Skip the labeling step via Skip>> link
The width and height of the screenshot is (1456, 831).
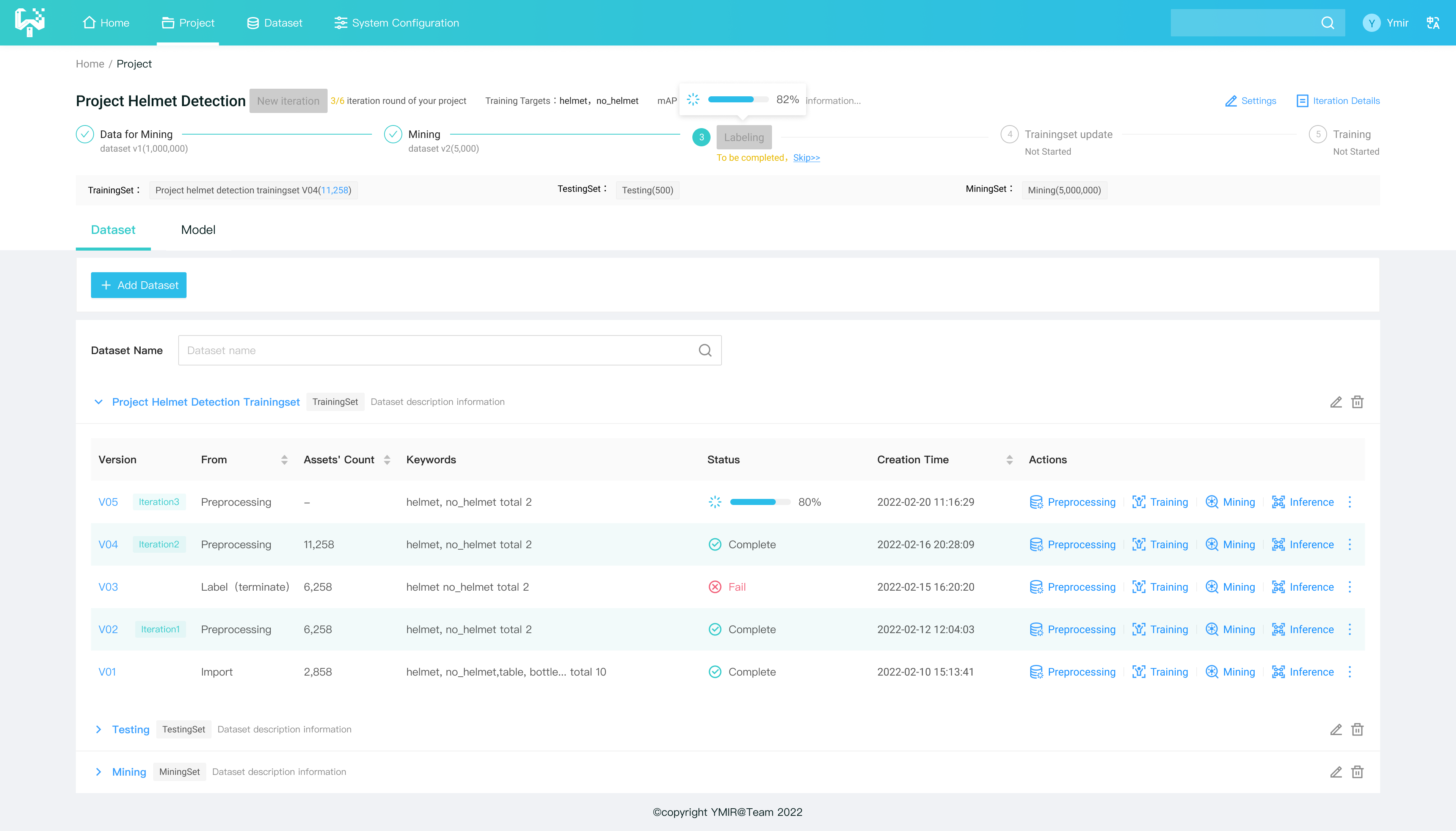pos(806,158)
